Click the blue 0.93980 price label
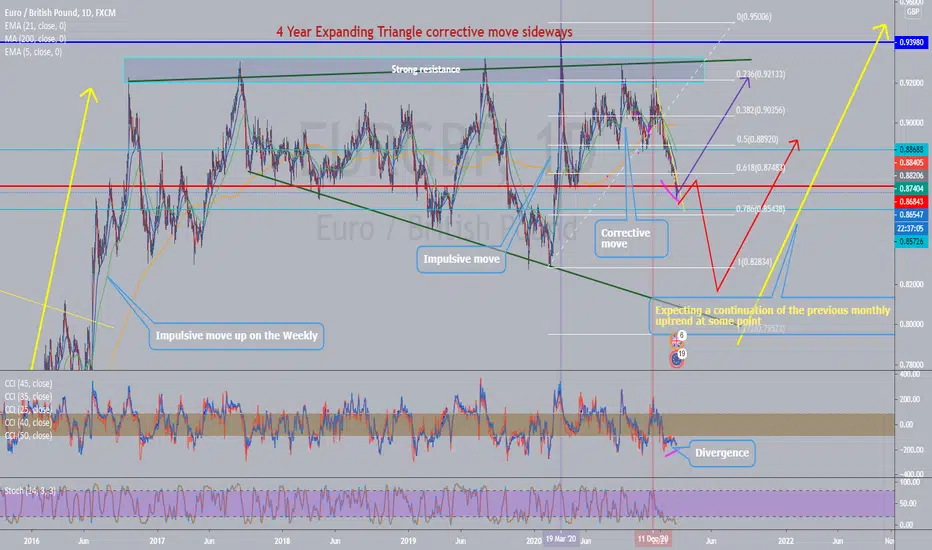932x550 pixels. pos(911,42)
